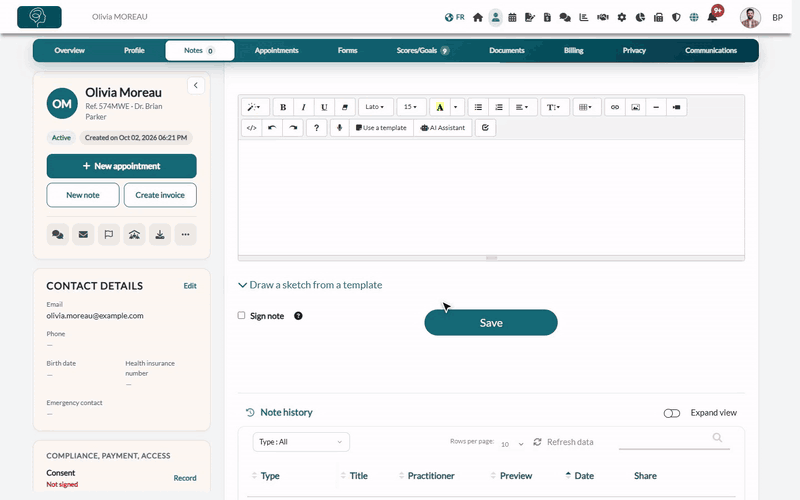Open the messages chat icon in top bar
800x500 pixels.
click(x=565, y=17)
